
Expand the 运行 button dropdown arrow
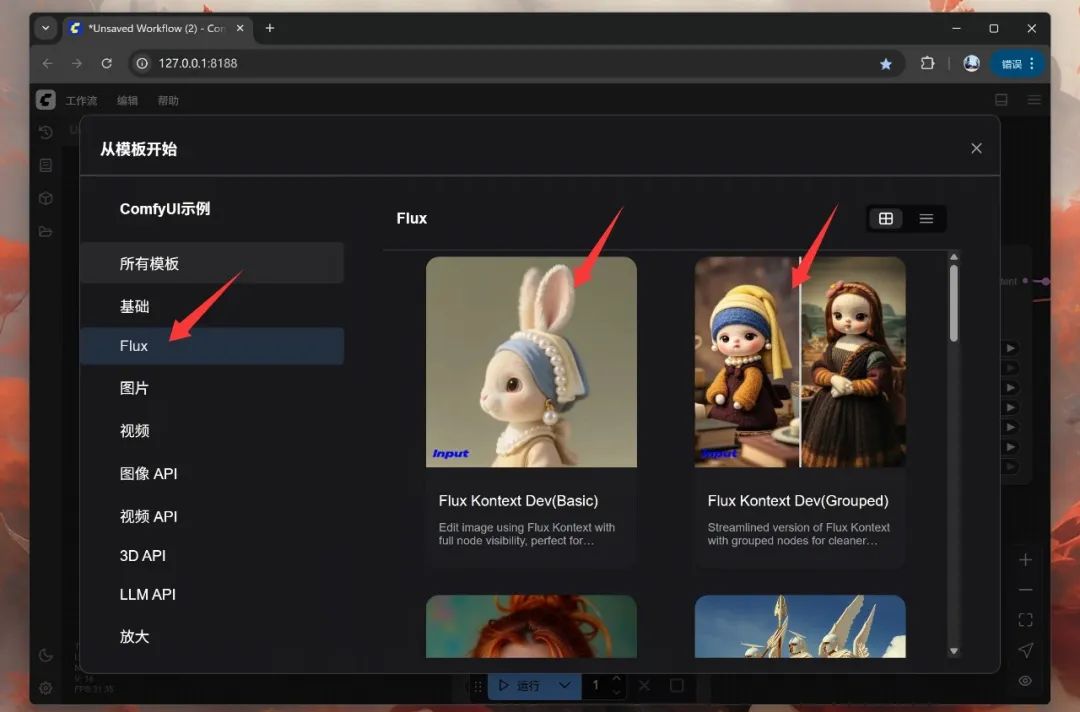click(x=565, y=685)
